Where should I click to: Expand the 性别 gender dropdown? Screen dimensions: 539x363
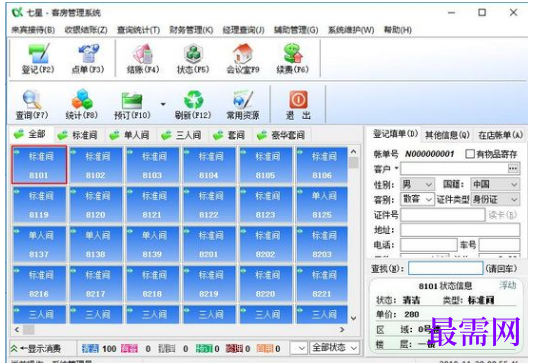tap(417, 185)
